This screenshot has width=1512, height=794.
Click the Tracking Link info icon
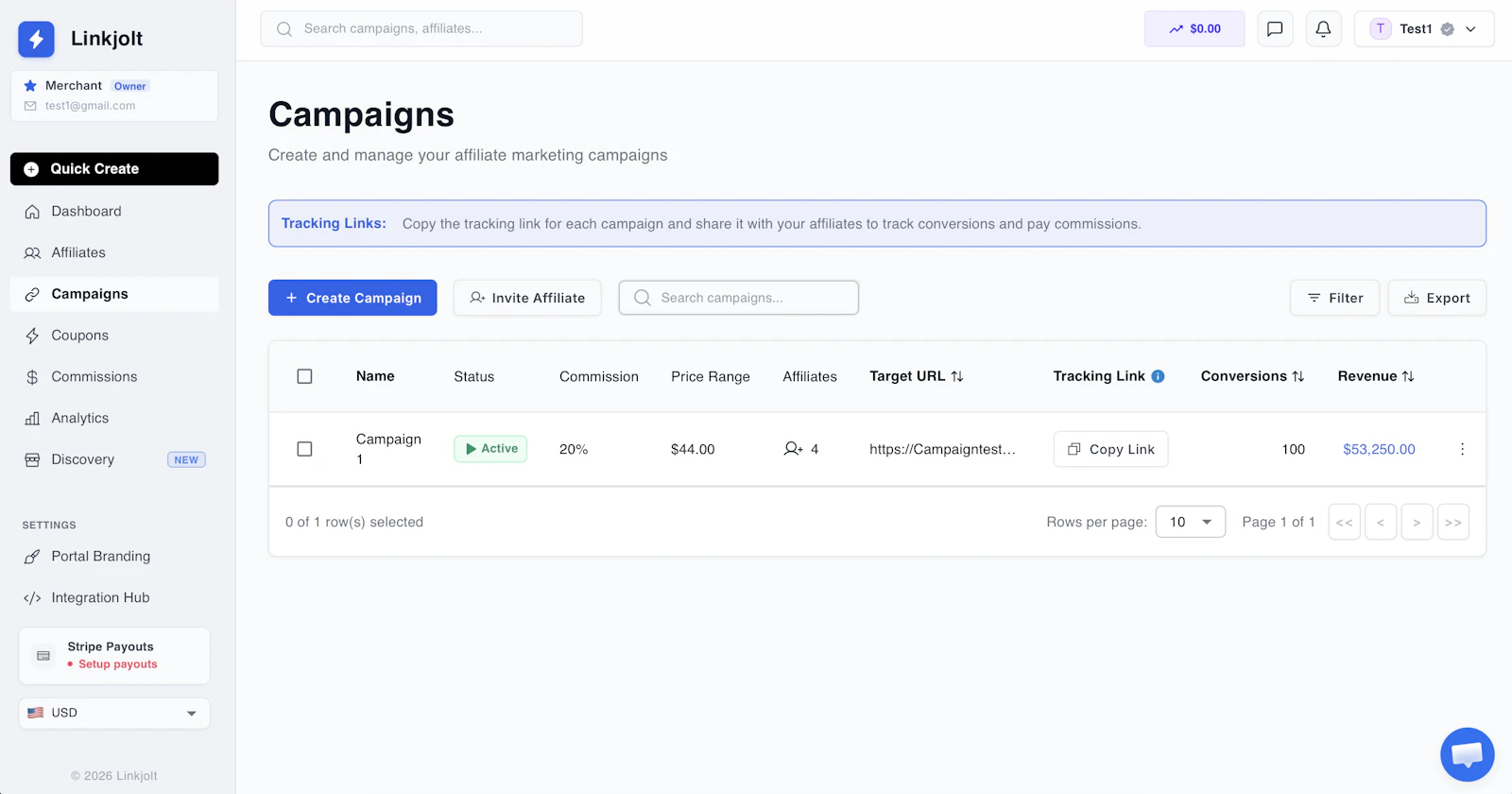point(1159,376)
